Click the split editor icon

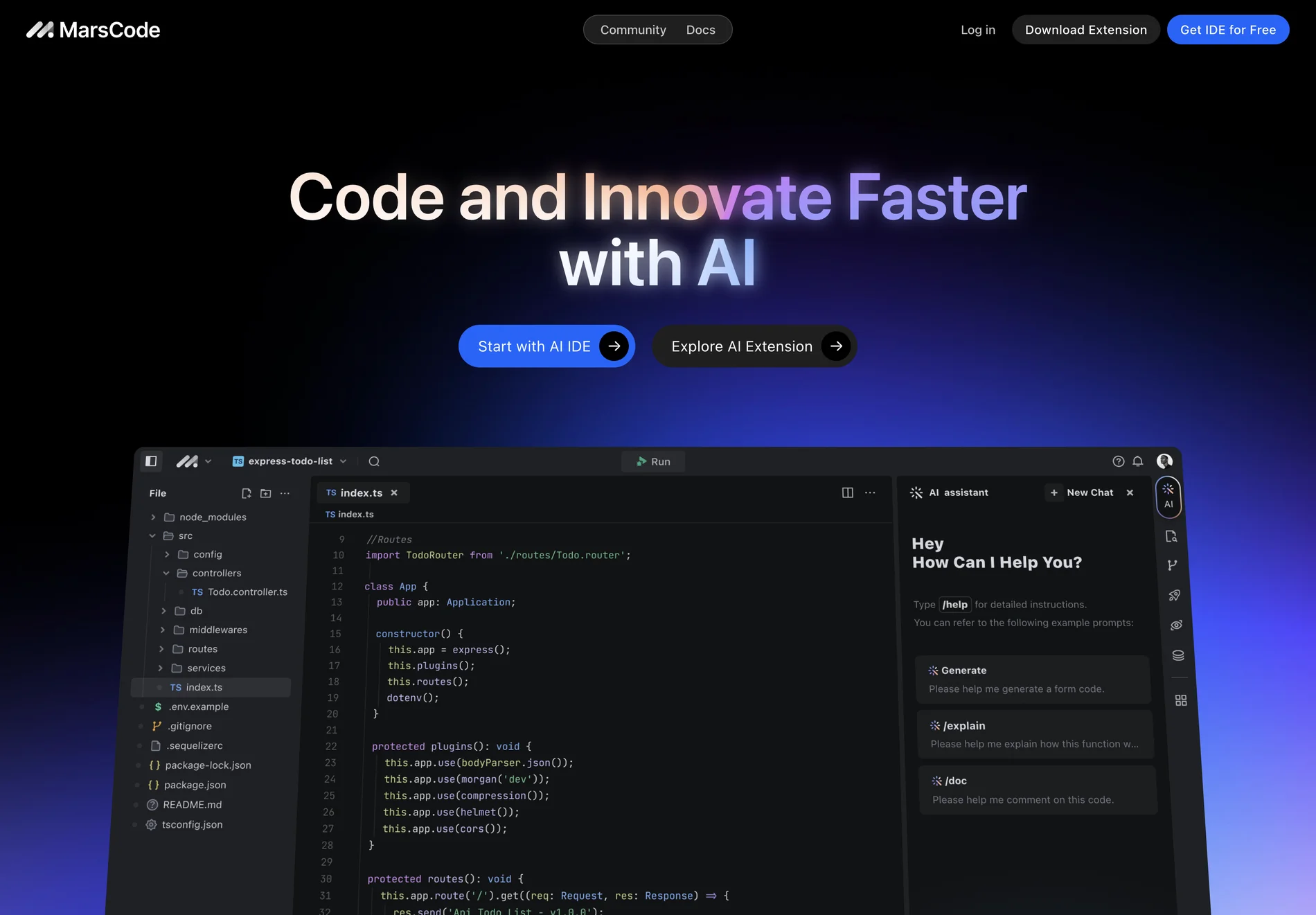(x=847, y=492)
